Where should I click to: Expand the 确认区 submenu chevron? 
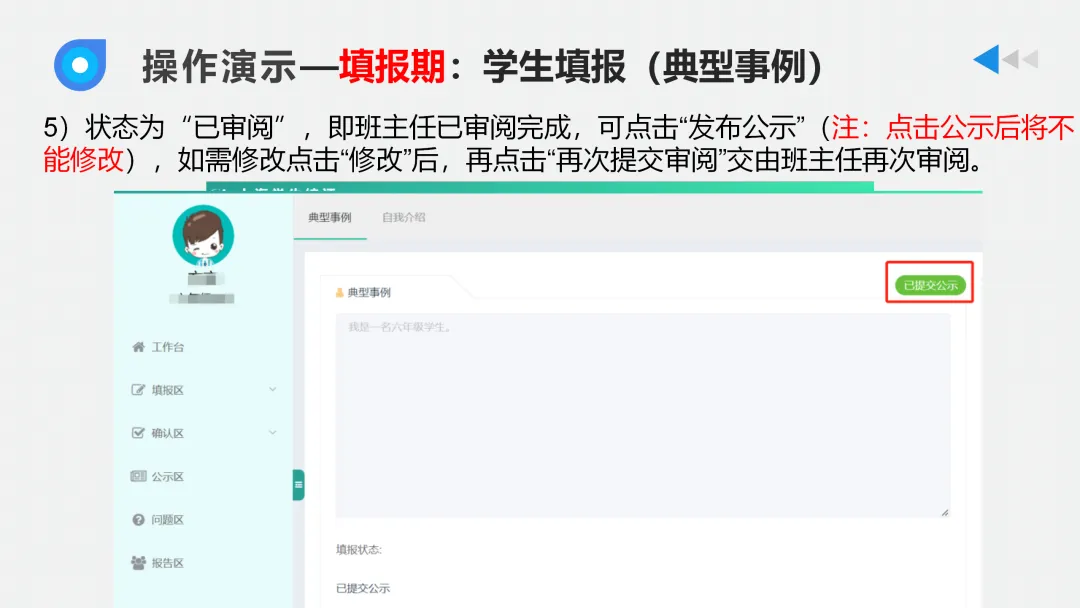[270, 432]
